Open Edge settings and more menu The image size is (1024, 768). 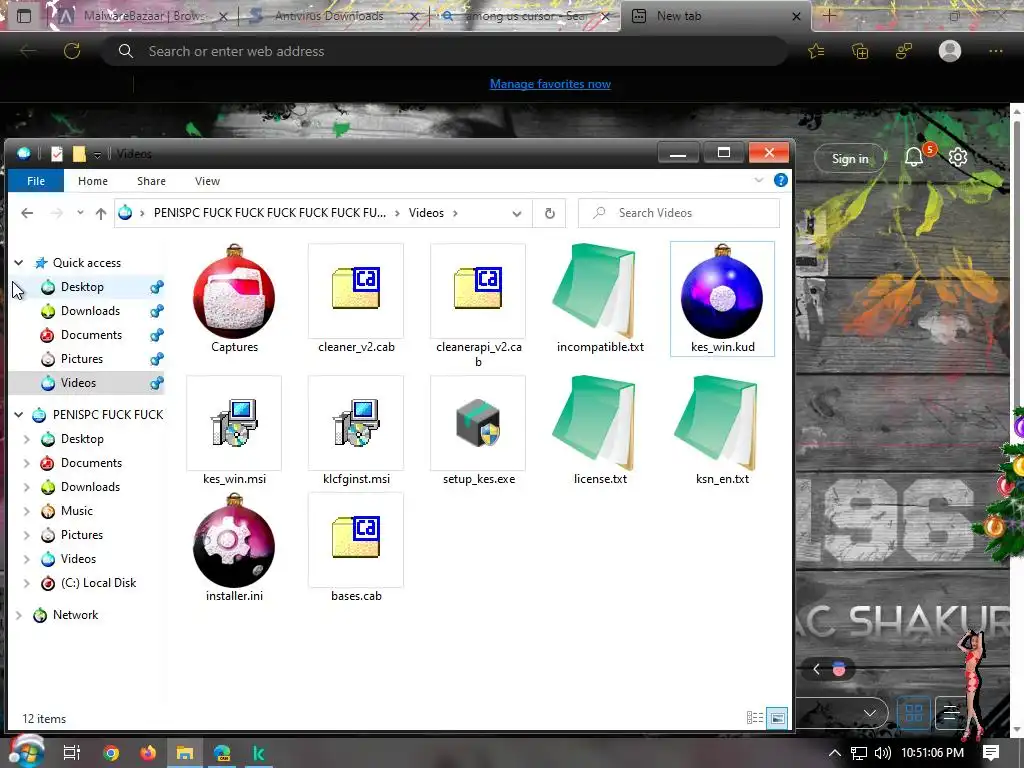pos(995,51)
